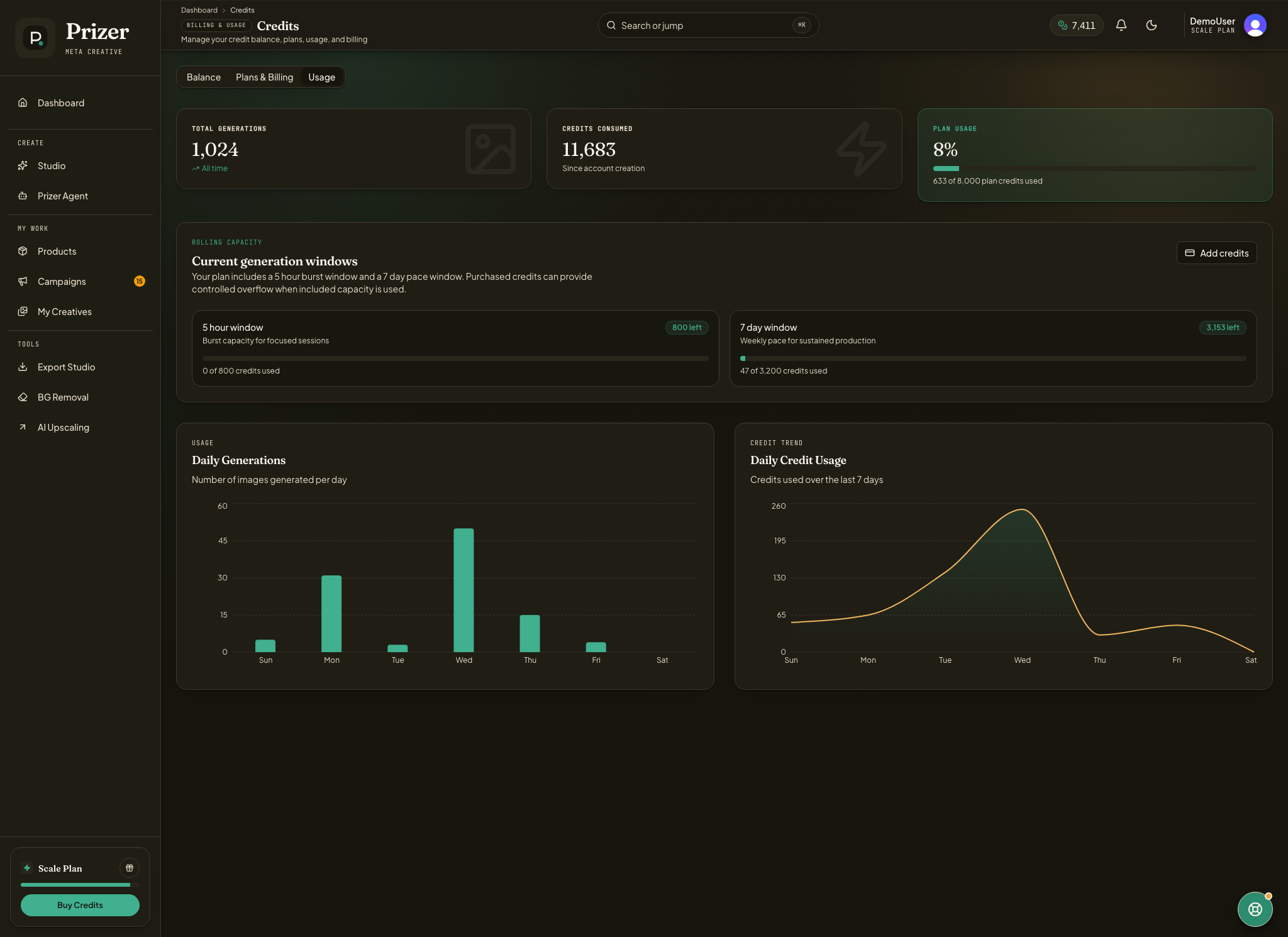
Task: Open Campaigns in sidebar
Action: click(80, 281)
